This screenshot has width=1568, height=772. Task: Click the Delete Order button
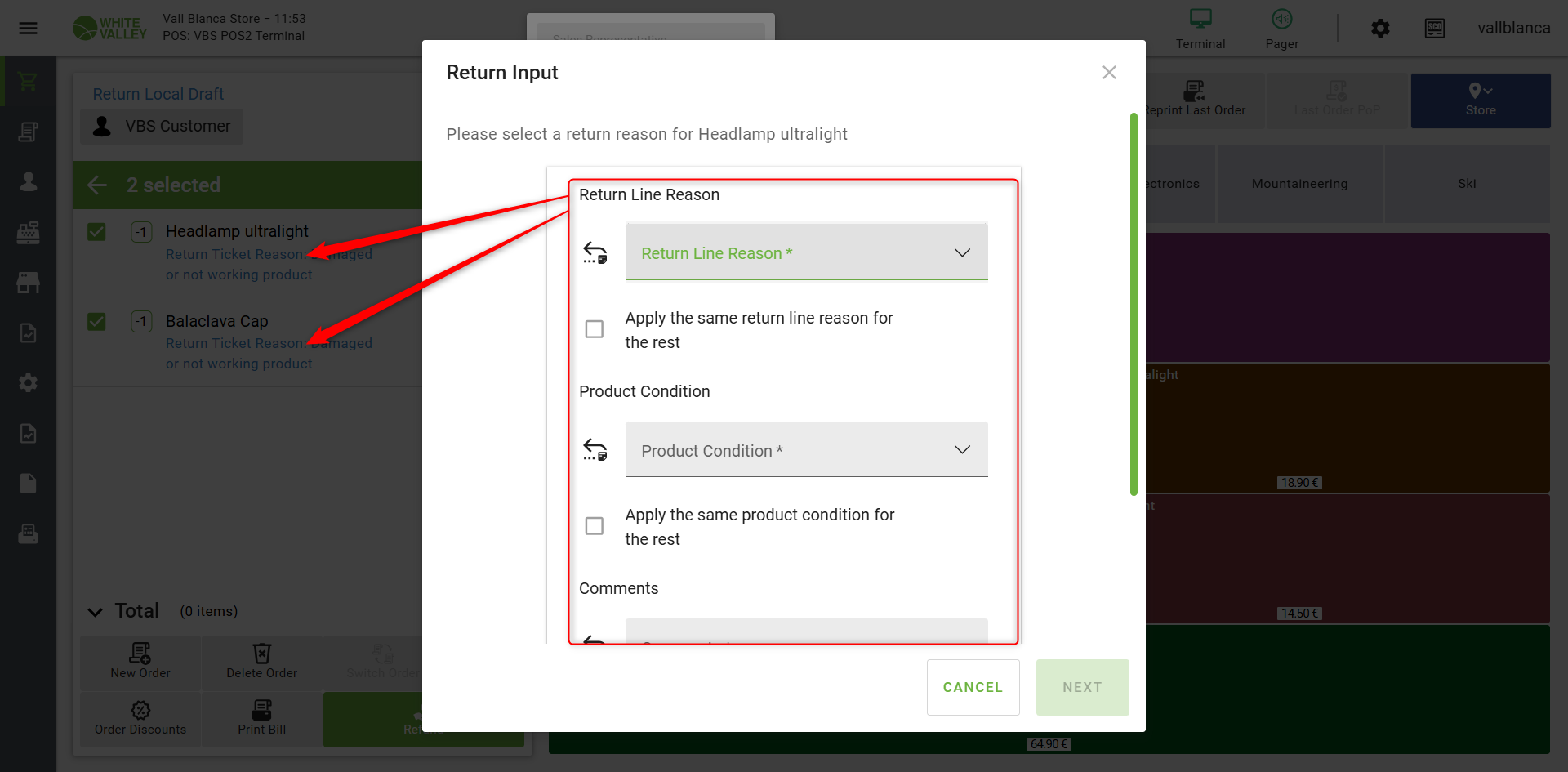pyautogui.click(x=262, y=662)
